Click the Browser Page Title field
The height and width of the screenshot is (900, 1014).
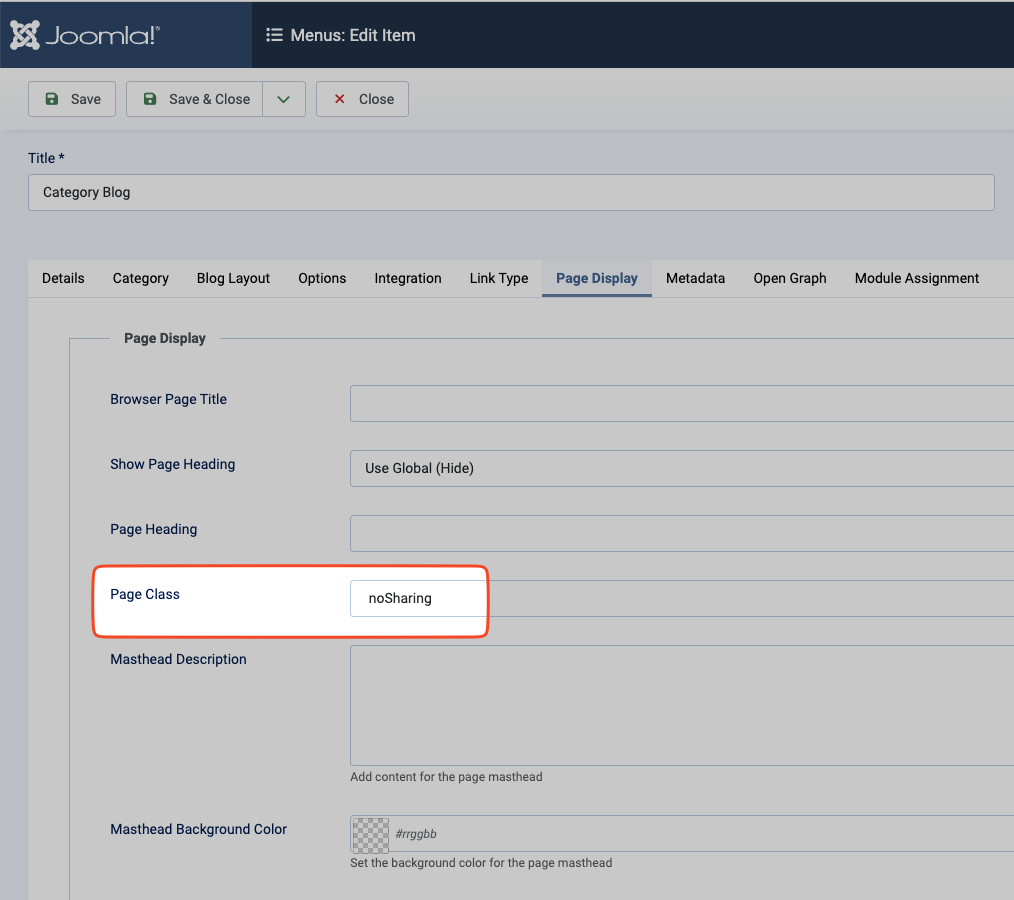[682, 403]
